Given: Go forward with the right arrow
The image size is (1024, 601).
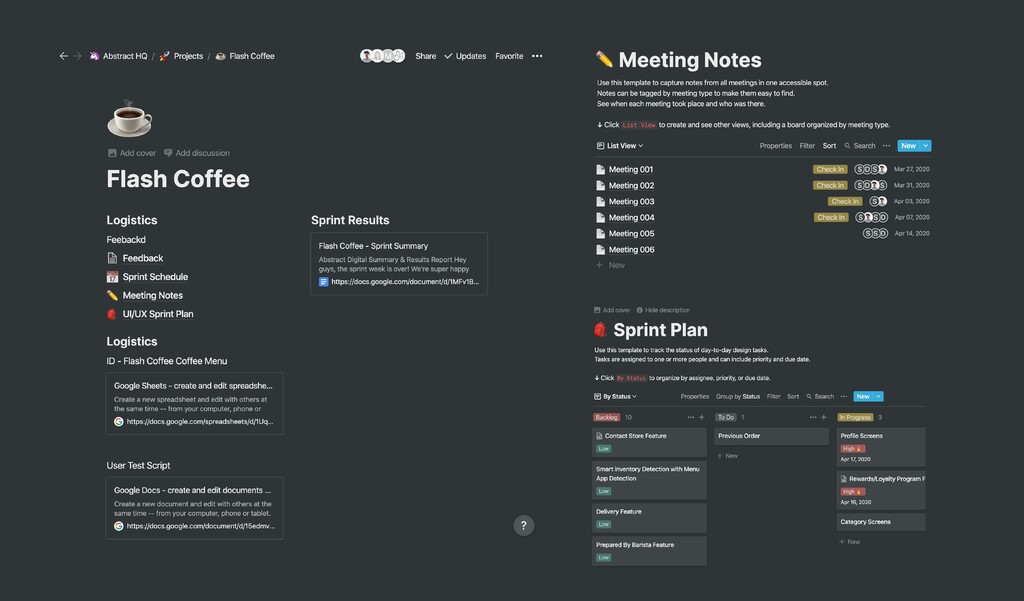Looking at the screenshot, I should [77, 56].
